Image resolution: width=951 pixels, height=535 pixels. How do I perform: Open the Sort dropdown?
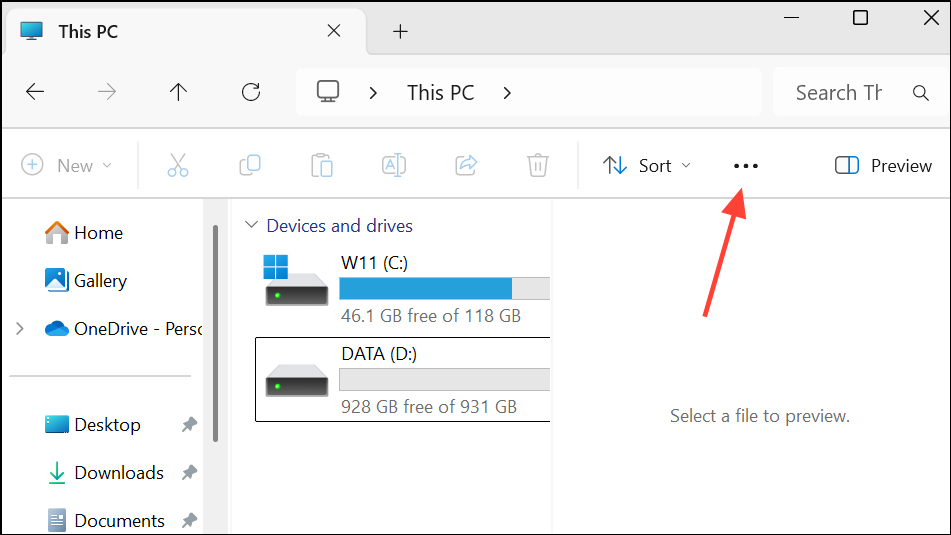(647, 166)
